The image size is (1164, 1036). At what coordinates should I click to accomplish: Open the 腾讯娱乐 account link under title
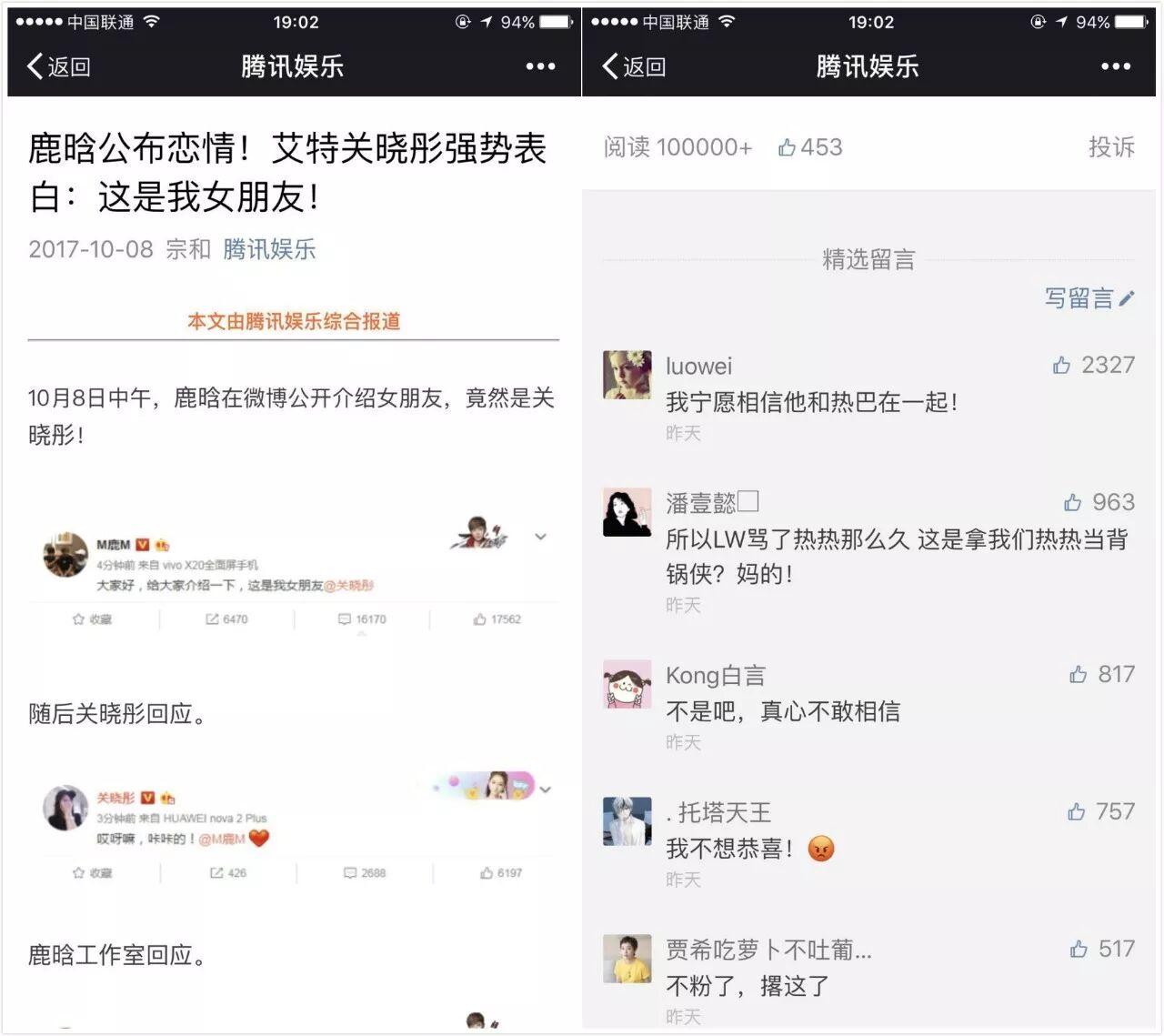[x=269, y=249]
